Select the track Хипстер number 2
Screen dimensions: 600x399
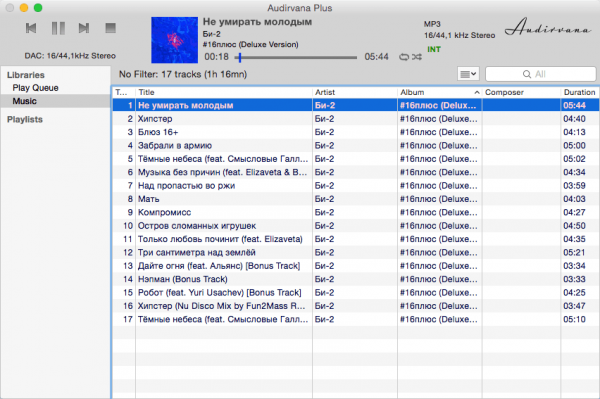[x=356, y=119]
